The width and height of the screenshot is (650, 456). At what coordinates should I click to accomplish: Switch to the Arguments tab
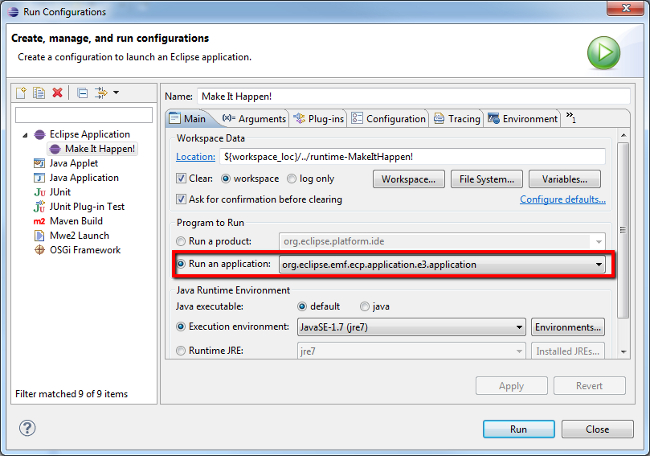(x=254, y=119)
